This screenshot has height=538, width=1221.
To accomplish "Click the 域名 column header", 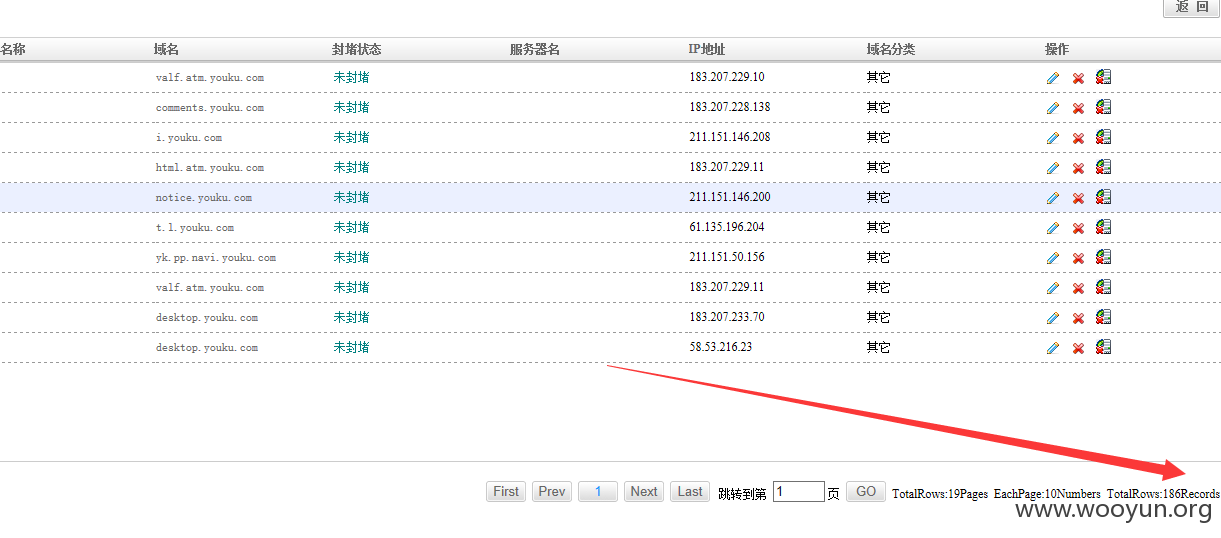I will tap(167, 49).
